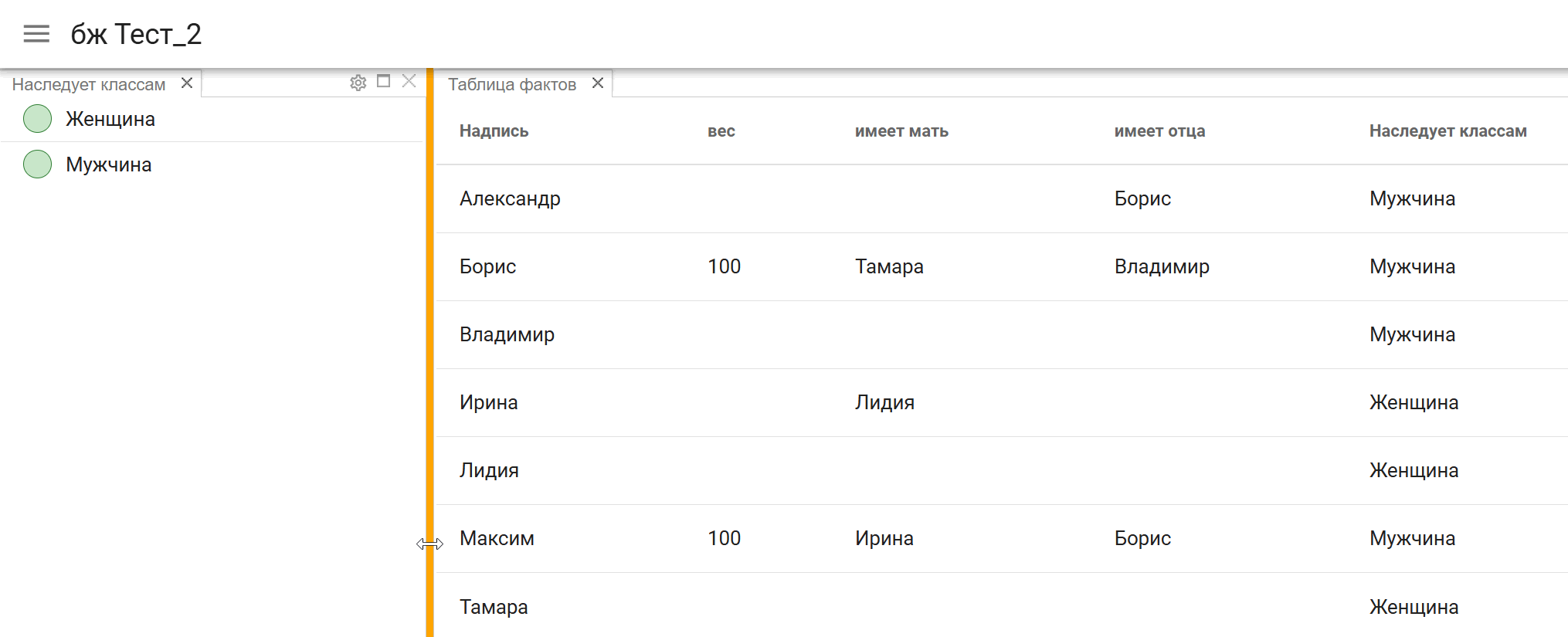Viewport: 1568px width, 637px height.
Task: Click the Тамара row label
Action: point(494,607)
